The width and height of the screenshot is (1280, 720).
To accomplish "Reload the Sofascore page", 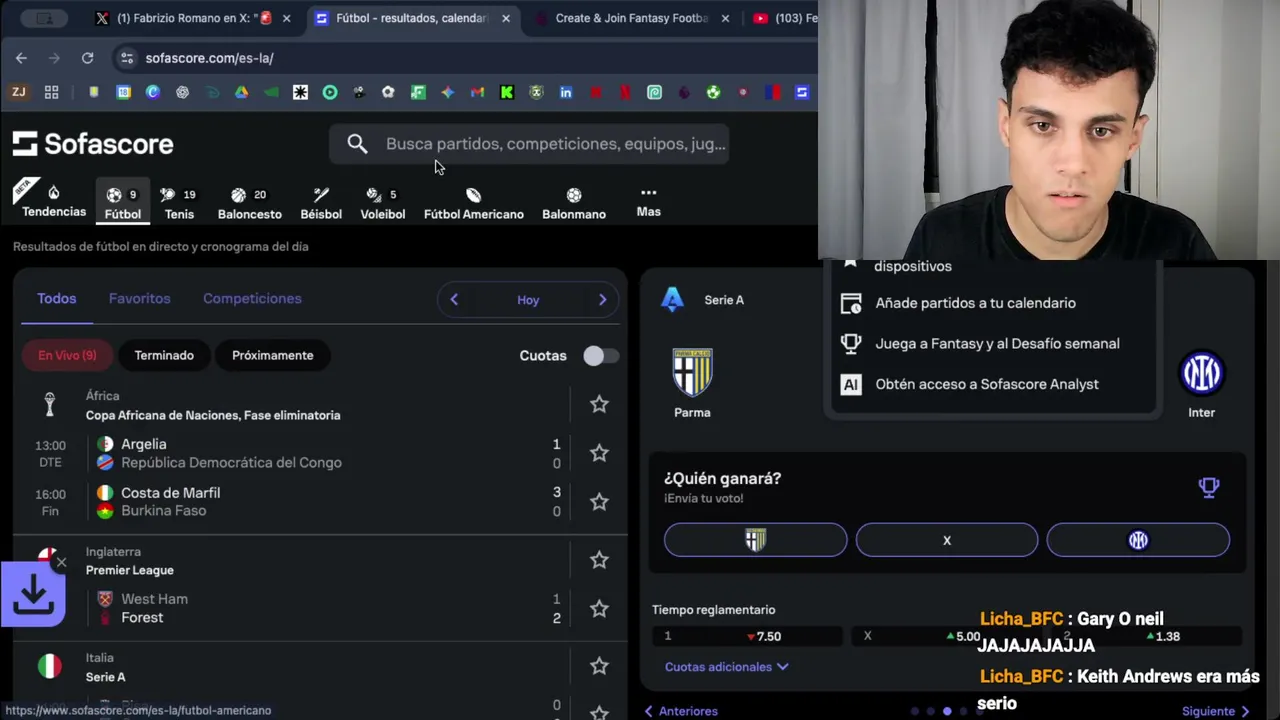I will click(87, 58).
